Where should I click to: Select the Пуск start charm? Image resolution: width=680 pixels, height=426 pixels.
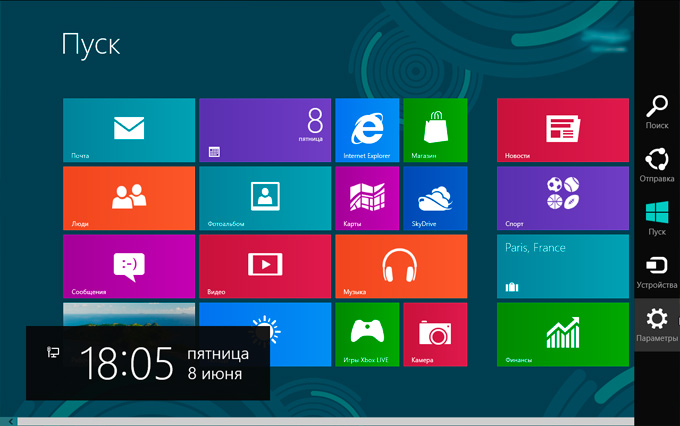point(657,218)
